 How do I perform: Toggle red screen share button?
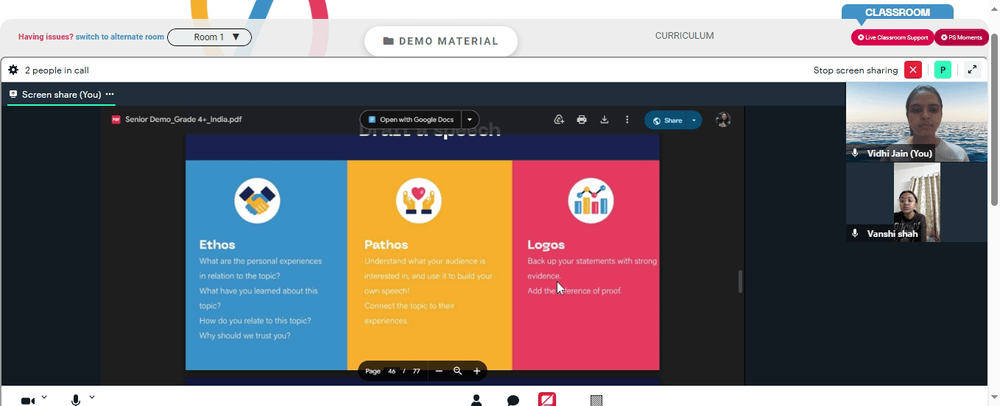(x=547, y=400)
